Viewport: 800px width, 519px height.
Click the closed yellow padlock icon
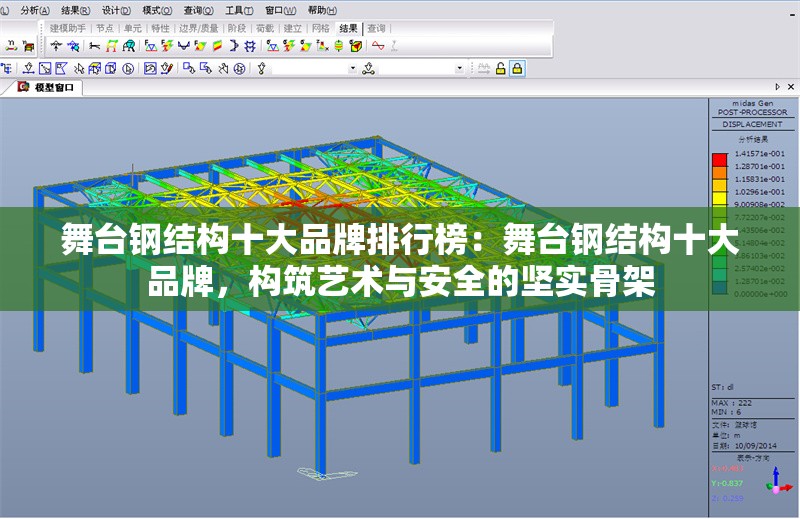click(517, 69)
